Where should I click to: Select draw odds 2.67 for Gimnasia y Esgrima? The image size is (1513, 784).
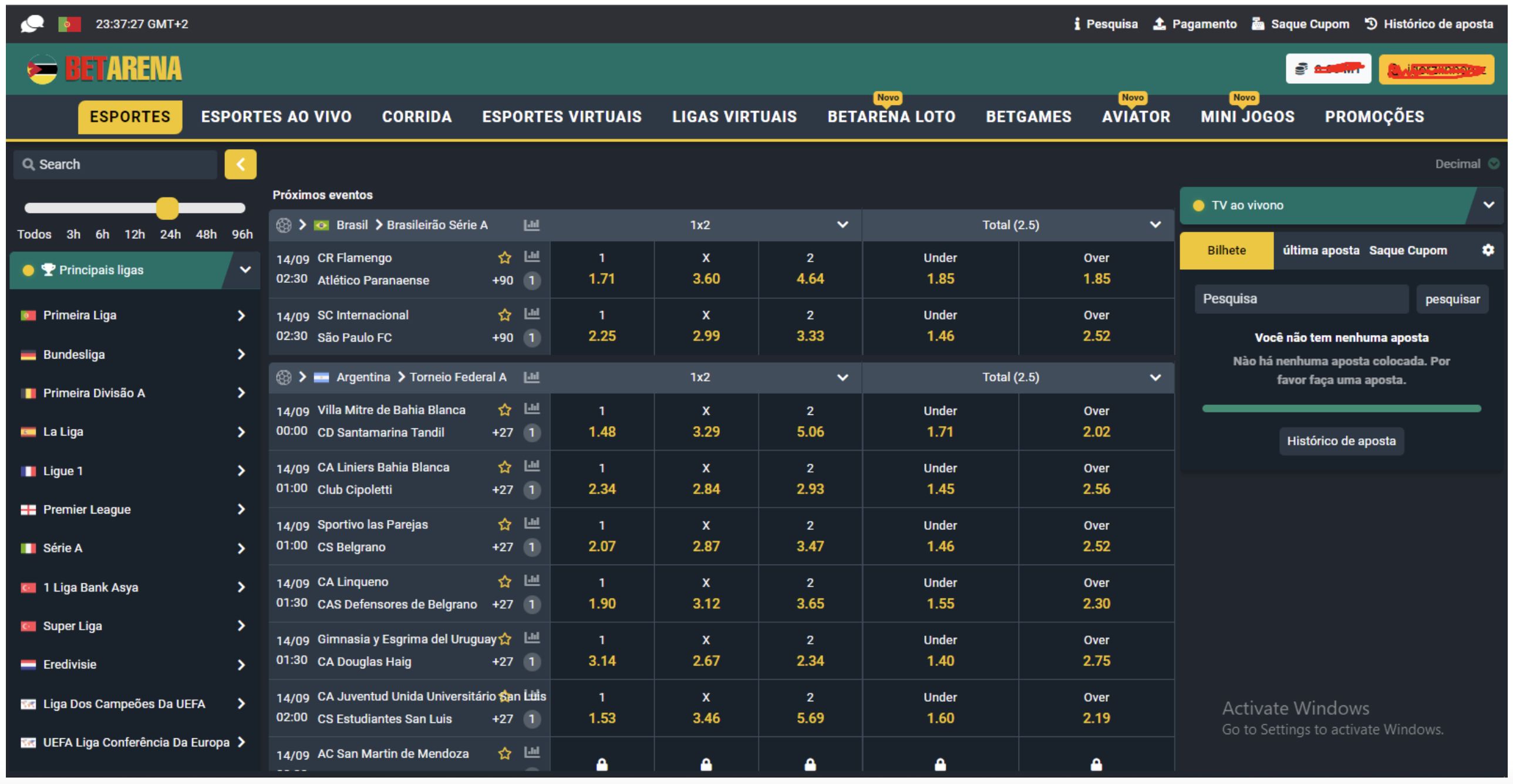coord(706,651)
